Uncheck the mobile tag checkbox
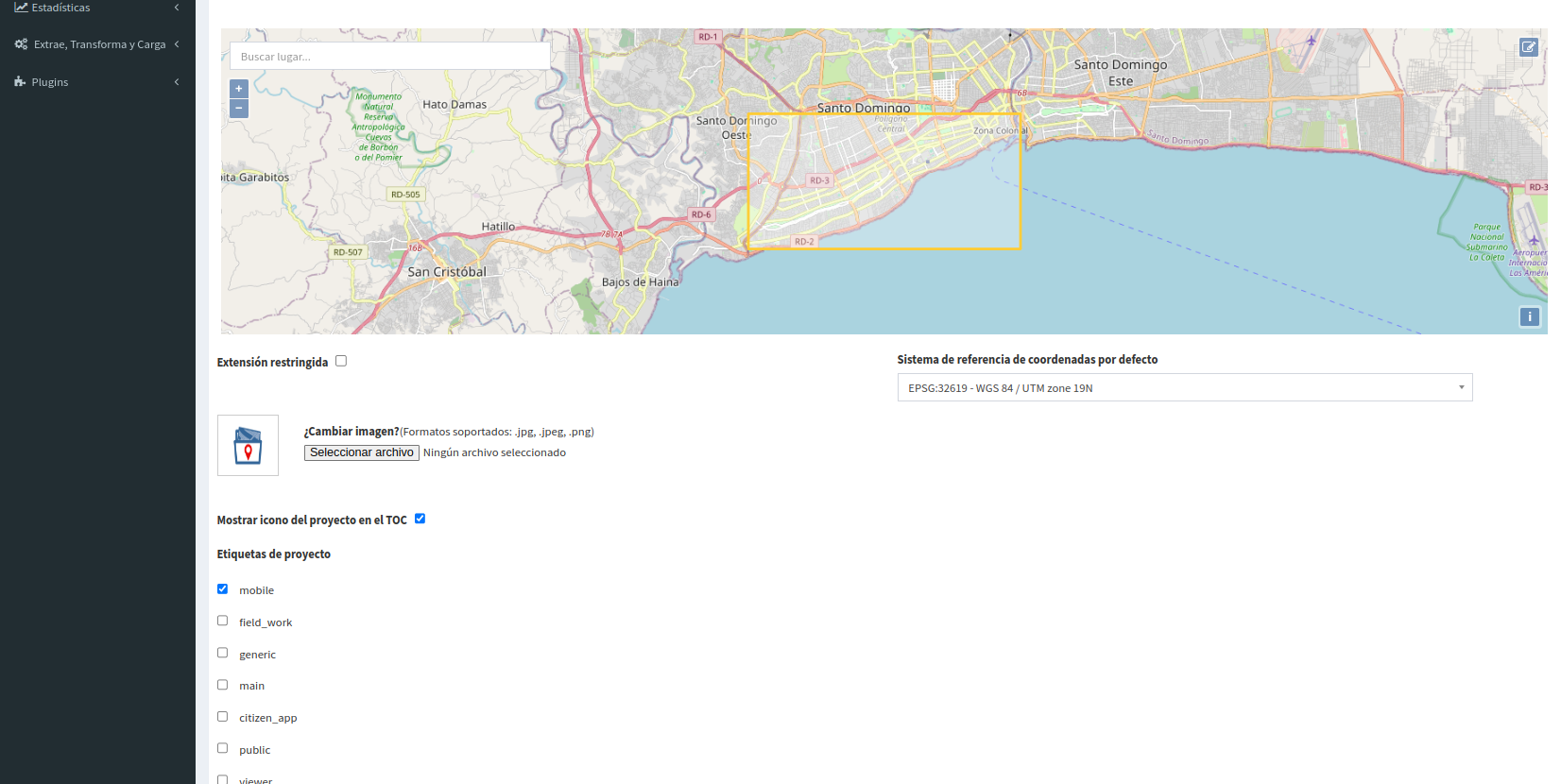Viewport: 1561px width, 784px height. (223, 589)
